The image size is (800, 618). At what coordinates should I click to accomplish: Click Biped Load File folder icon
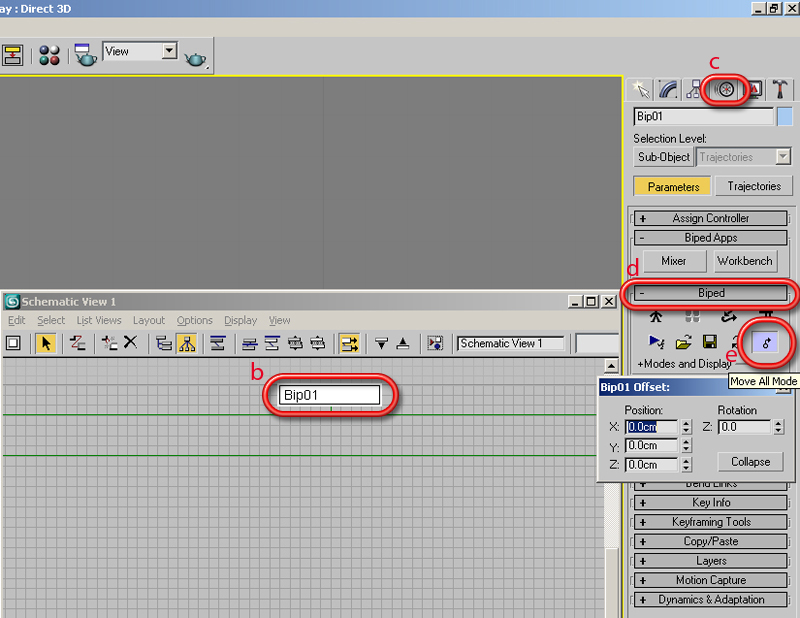[683, 342]
